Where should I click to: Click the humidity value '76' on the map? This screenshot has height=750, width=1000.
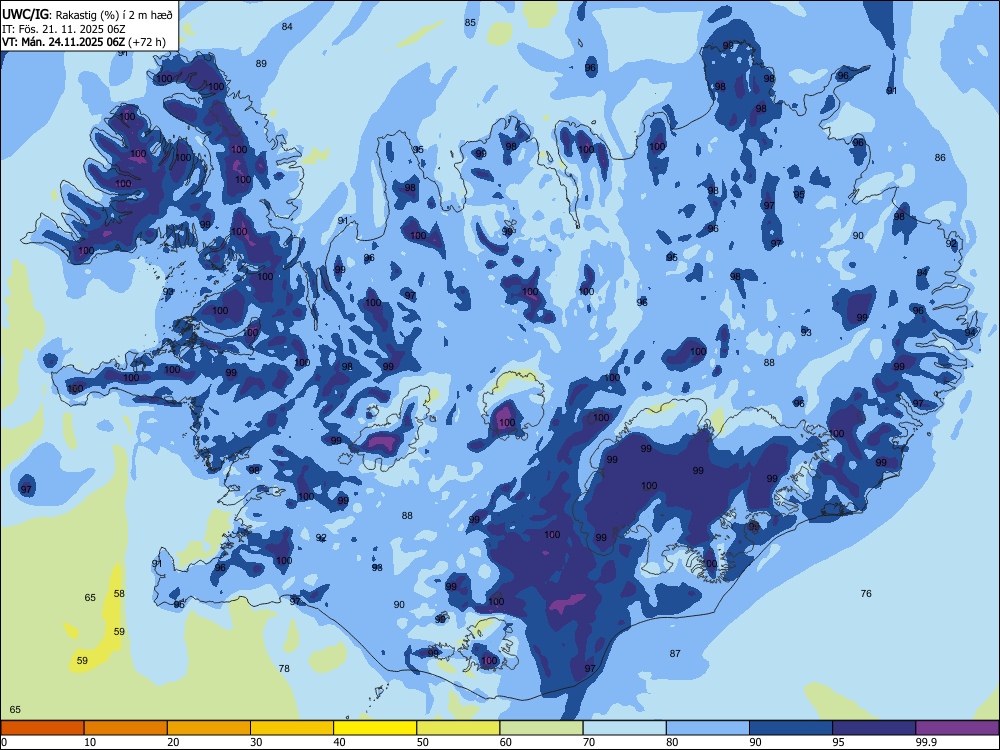pyautogui.click(x=866, y=593)
